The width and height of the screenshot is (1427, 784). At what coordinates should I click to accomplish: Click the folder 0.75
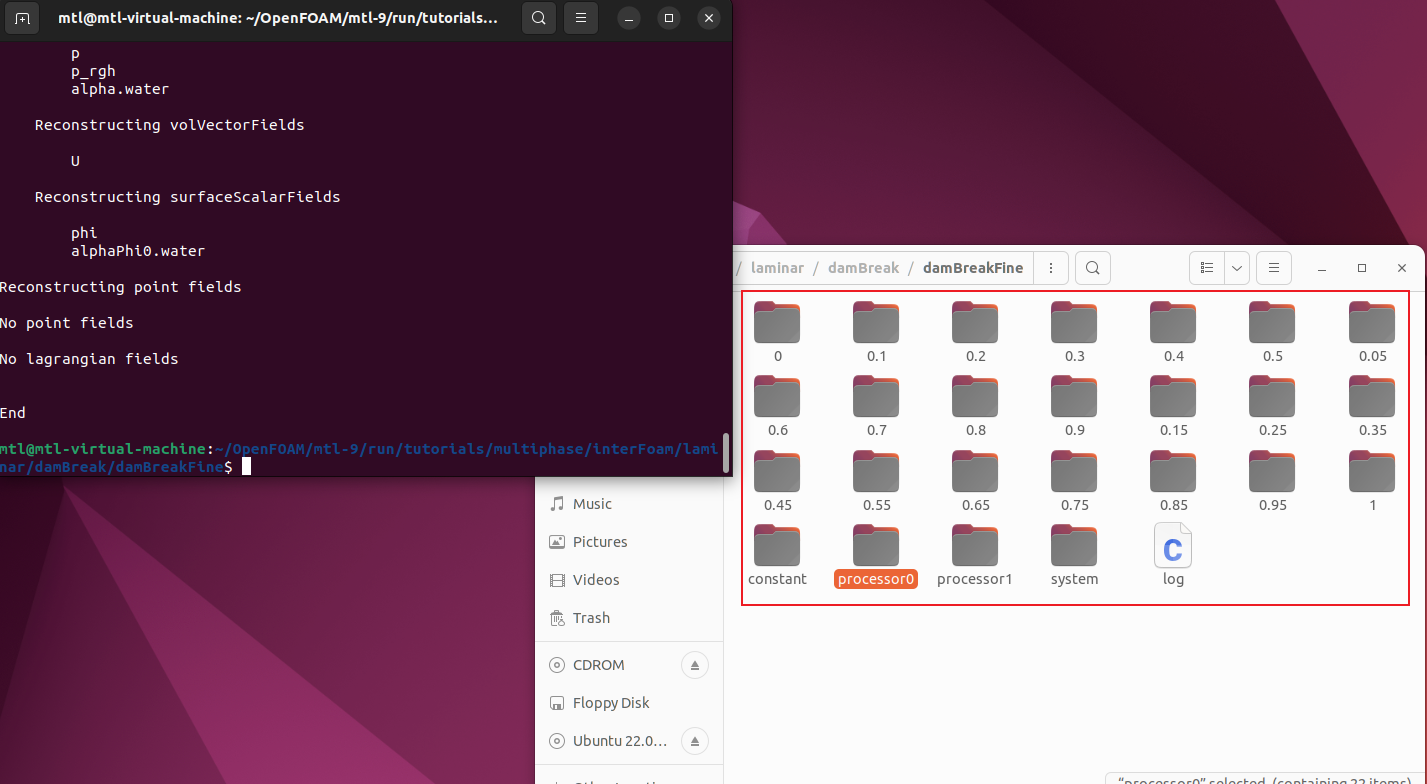[1074, 482]
